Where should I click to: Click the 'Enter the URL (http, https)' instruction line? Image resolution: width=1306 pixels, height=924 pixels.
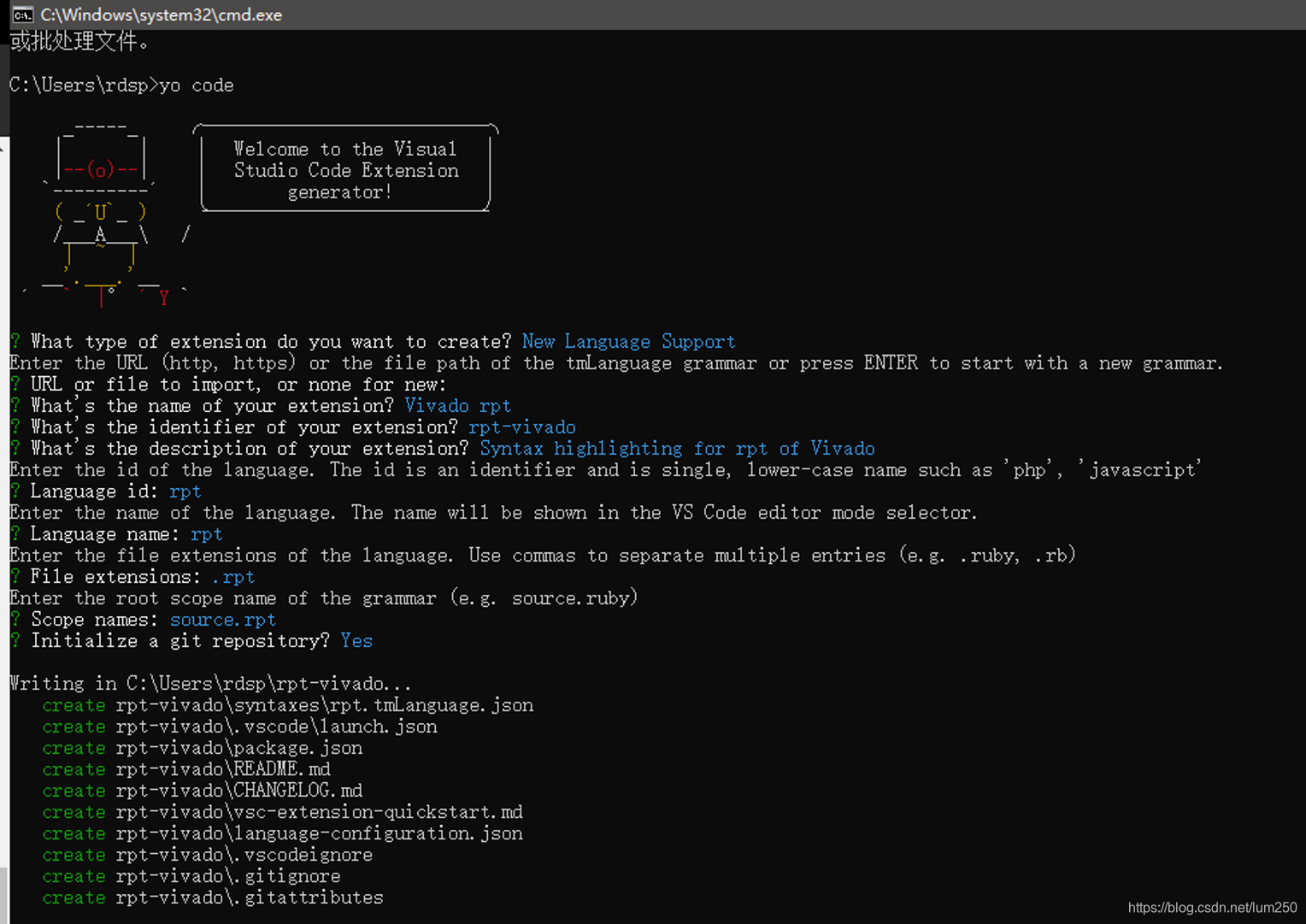(x=616, y=363)
